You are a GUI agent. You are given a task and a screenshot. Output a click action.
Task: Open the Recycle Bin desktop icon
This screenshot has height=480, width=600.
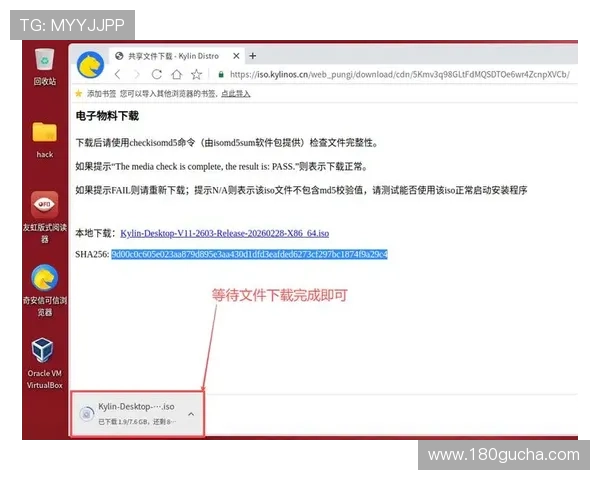pyautogui.click(x=45, y=66)
